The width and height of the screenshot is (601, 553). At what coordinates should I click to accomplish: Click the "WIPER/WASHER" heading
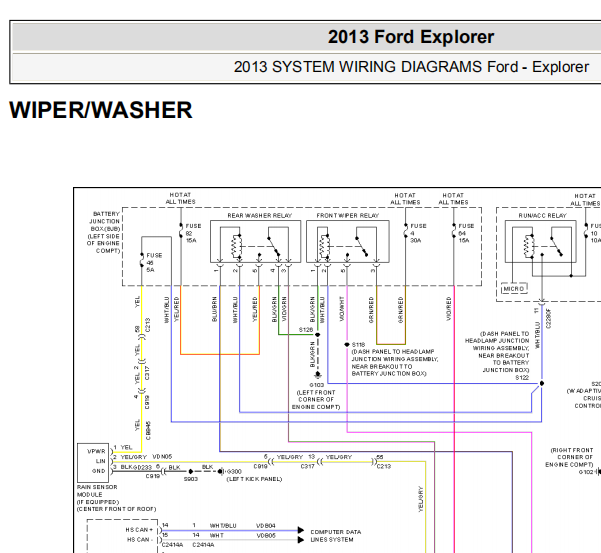pyautogui.click(x=100, y=110)
